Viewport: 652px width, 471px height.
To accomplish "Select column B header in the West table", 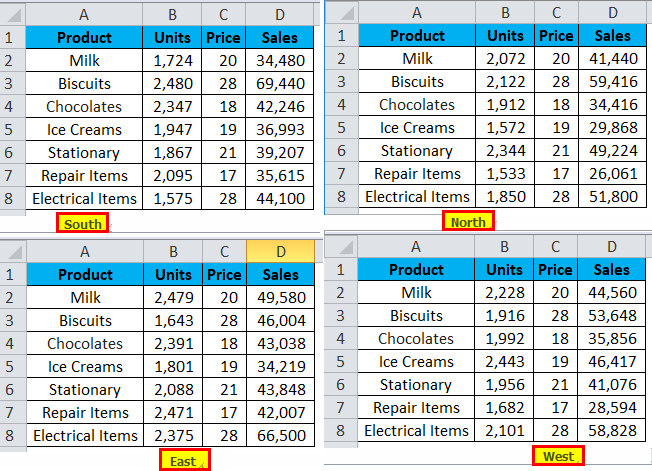I will (x=504, y=246).
